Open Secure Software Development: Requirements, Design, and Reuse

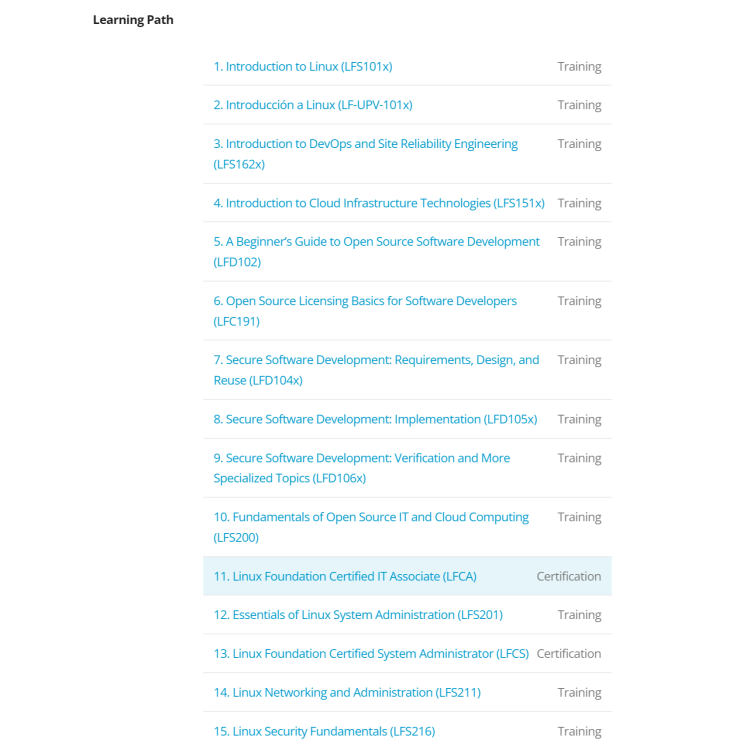(376, 370)
